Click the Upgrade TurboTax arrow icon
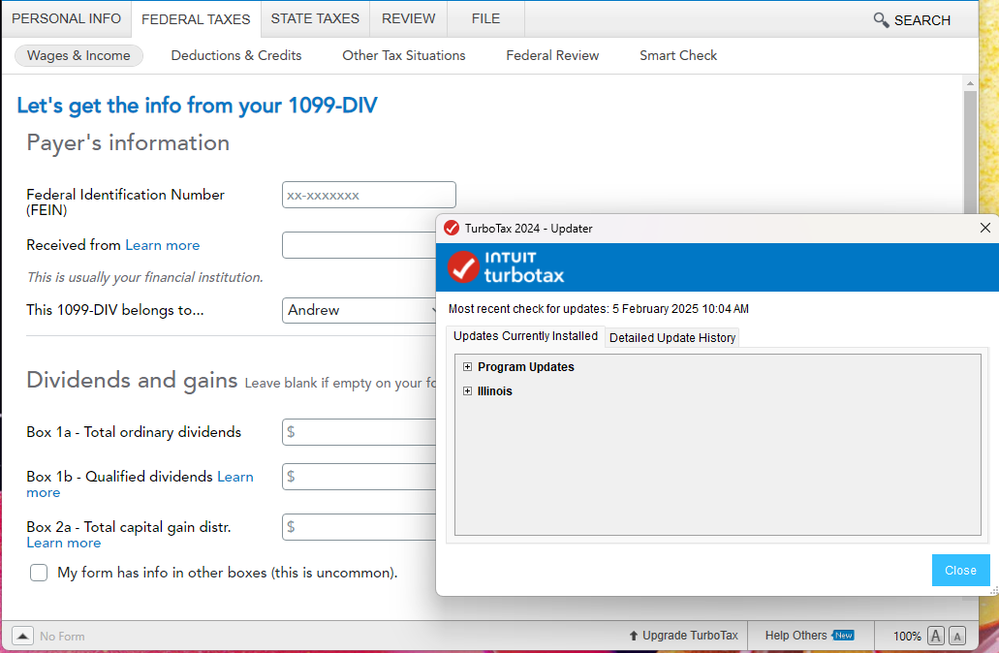 [x=633, y=636]
